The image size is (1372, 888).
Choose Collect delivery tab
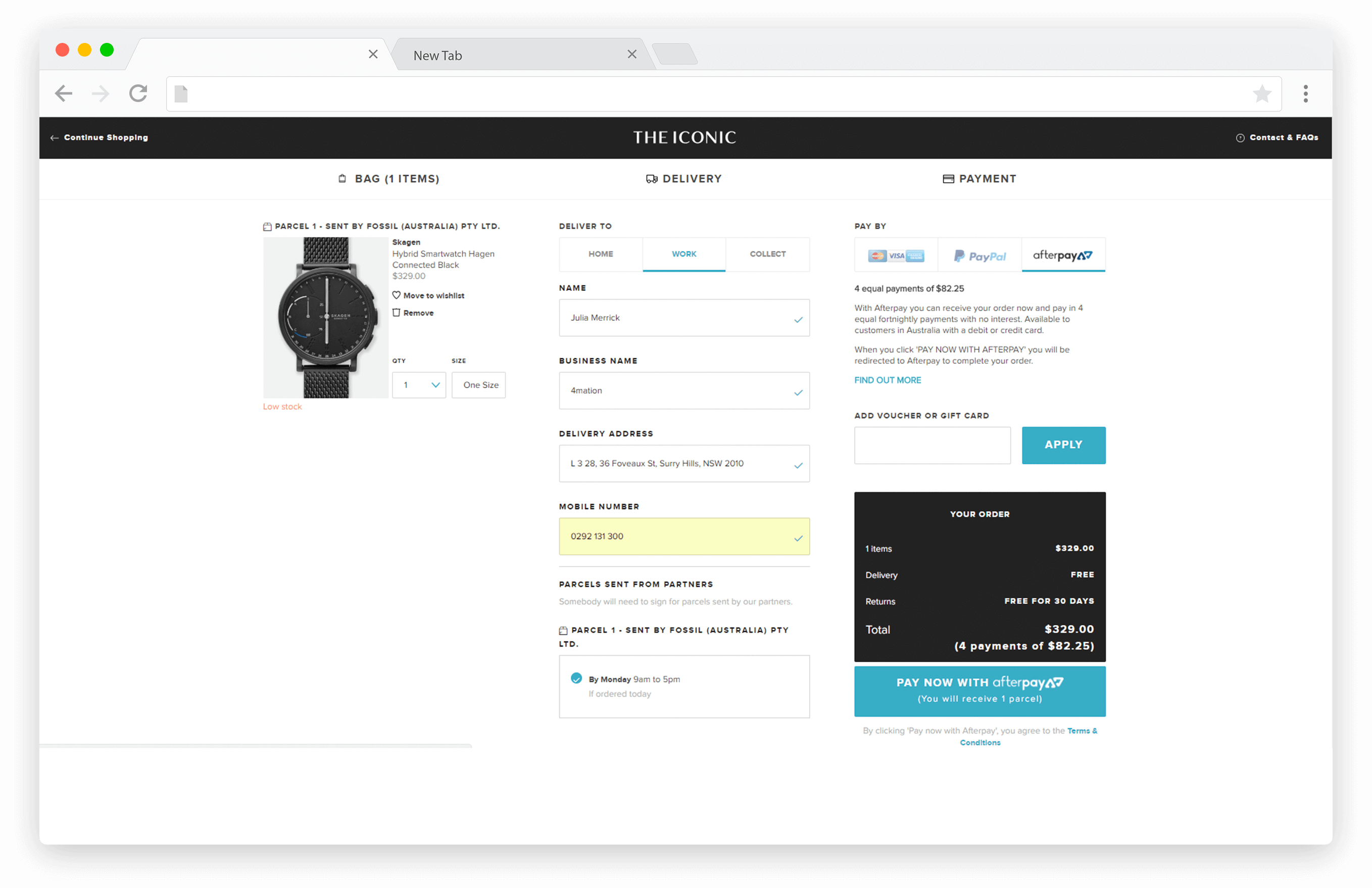tap(767, 254)
